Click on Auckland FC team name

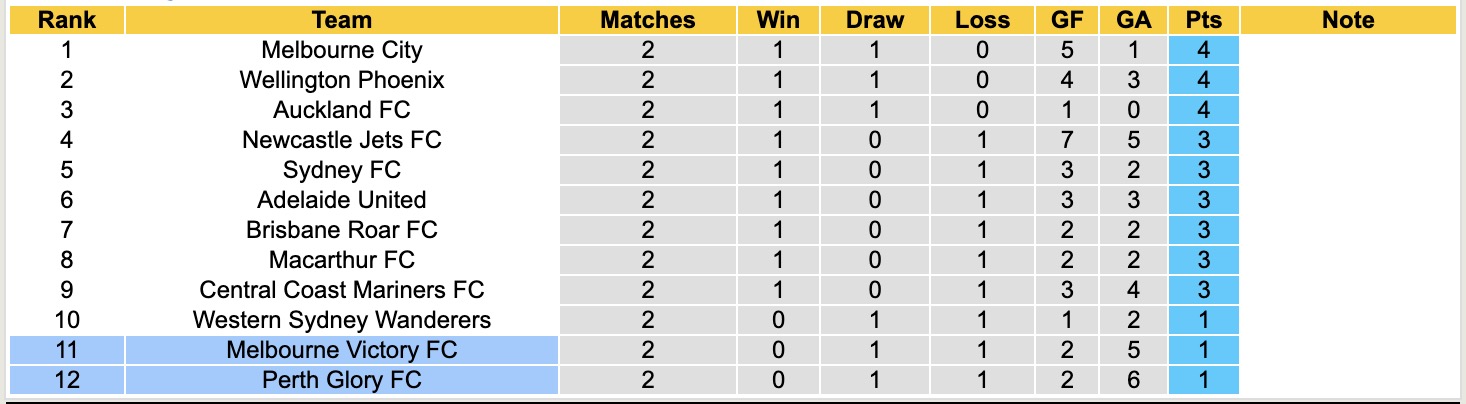341,110
